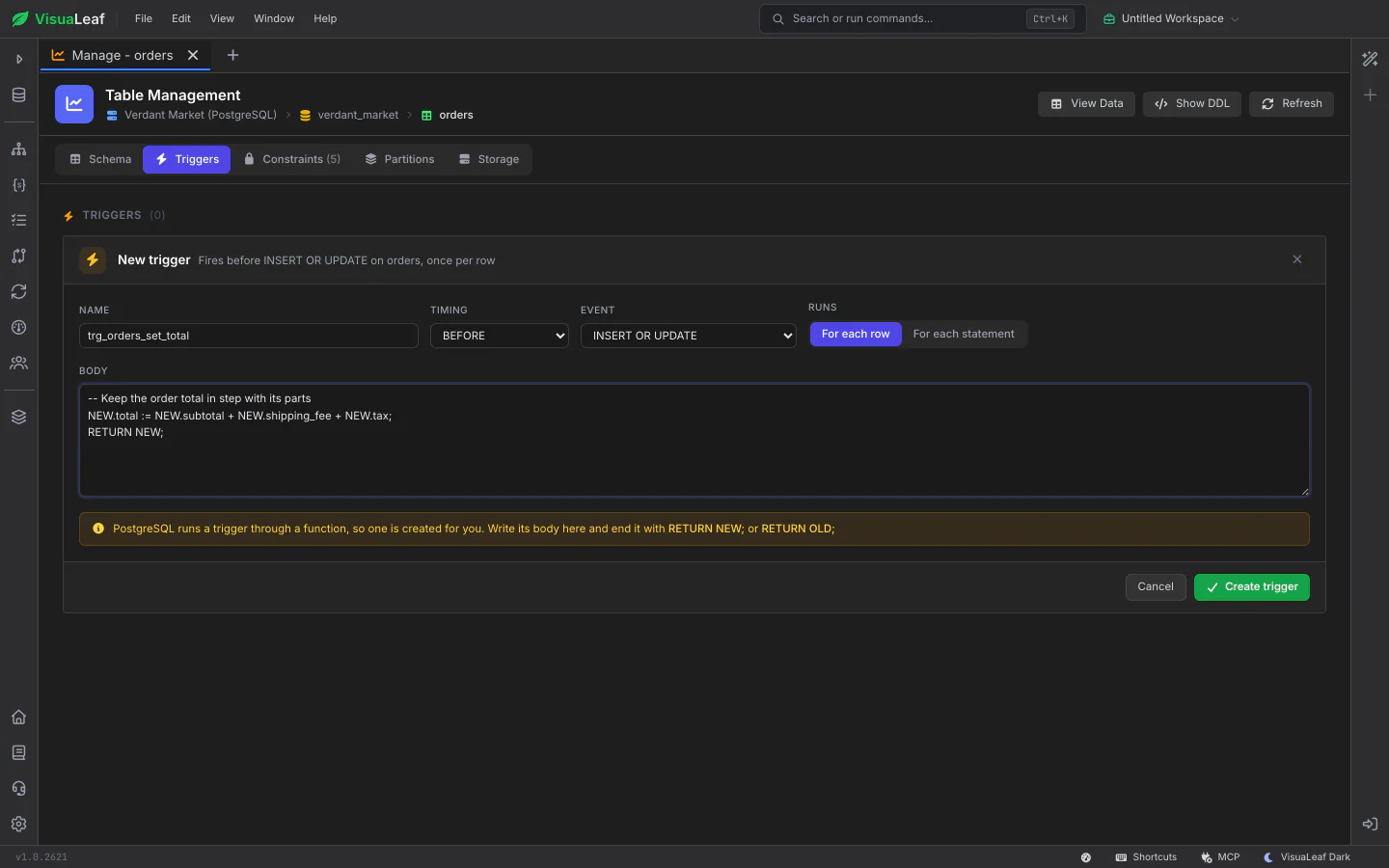Viewport: 1389px width, 868px height.
Task: Click inside the trigger BODY text area
Action: coord(694,441)
